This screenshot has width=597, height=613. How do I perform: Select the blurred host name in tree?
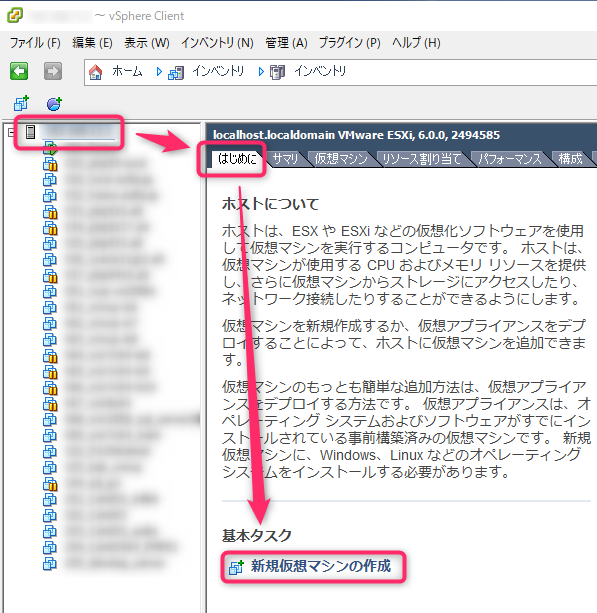tap(79, 132)
